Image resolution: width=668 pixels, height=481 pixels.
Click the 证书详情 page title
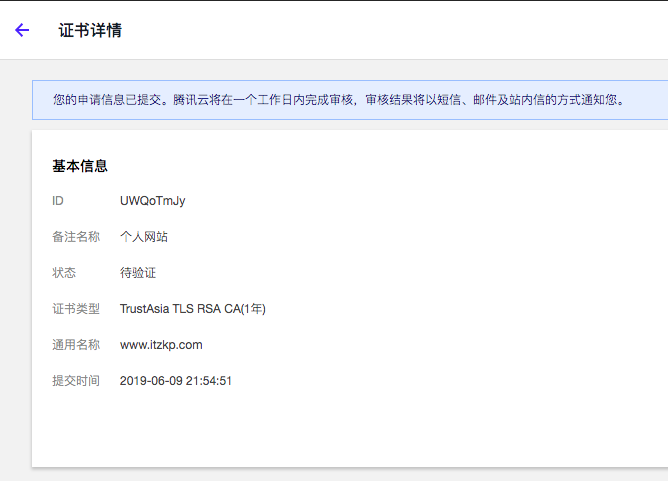[90, 30]
